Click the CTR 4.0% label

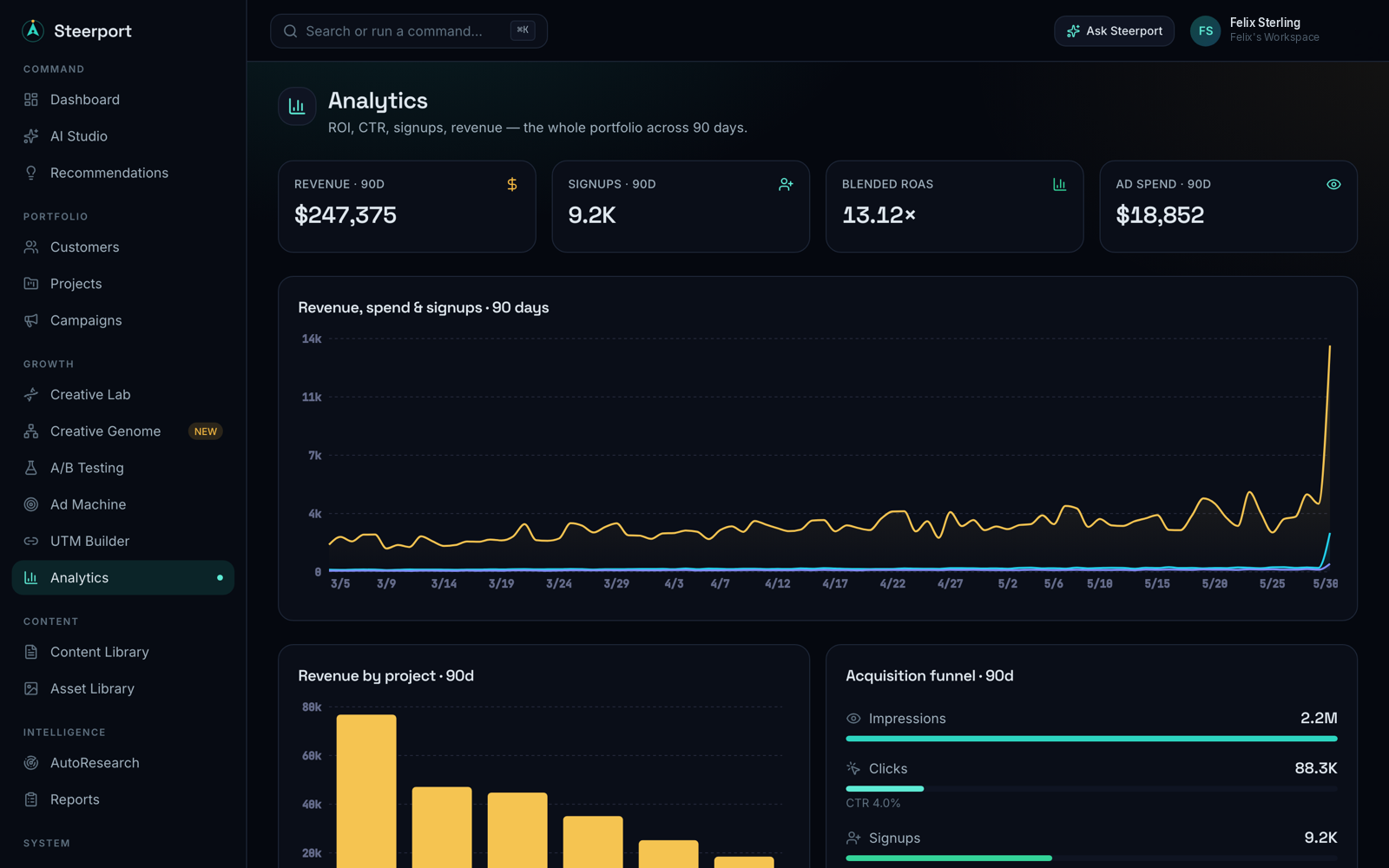873,803
